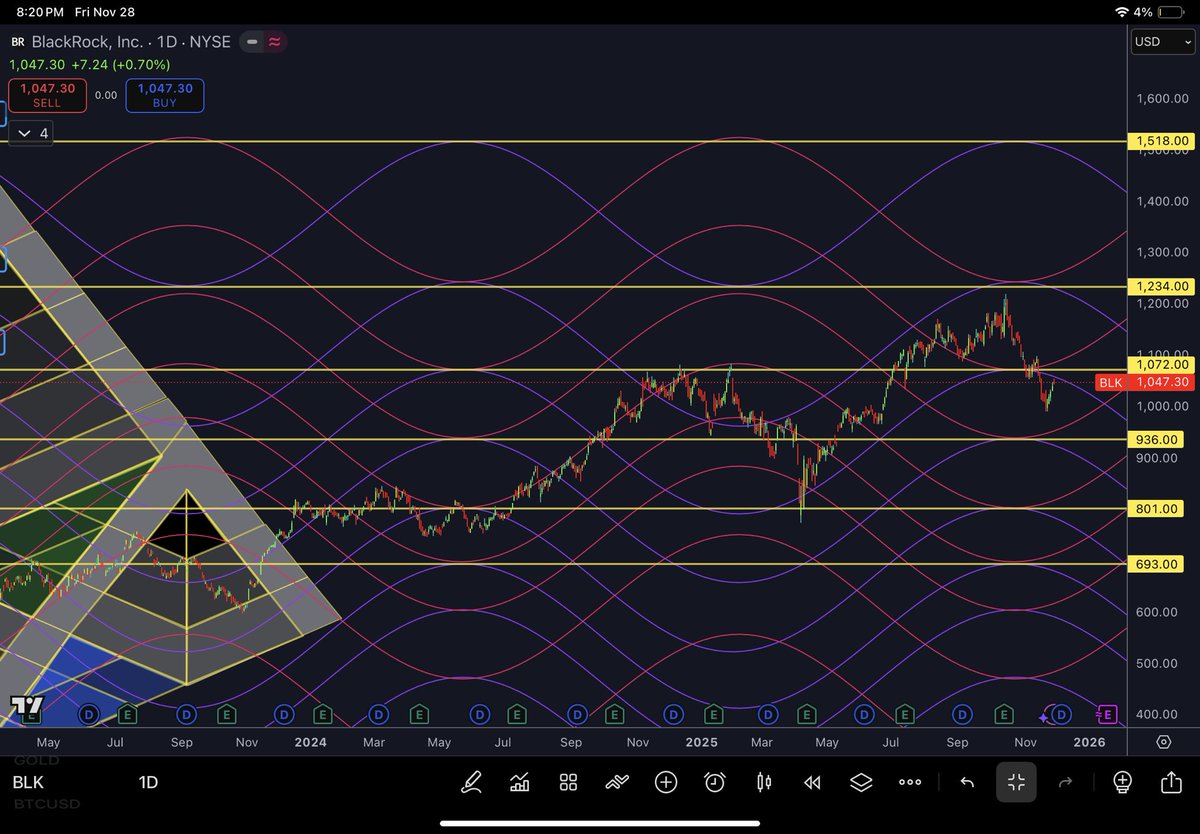Screen dimensions: 1200x834
Task: Tap the 0.00 spread value between Sell and Buy
Action: coord(106,96)
